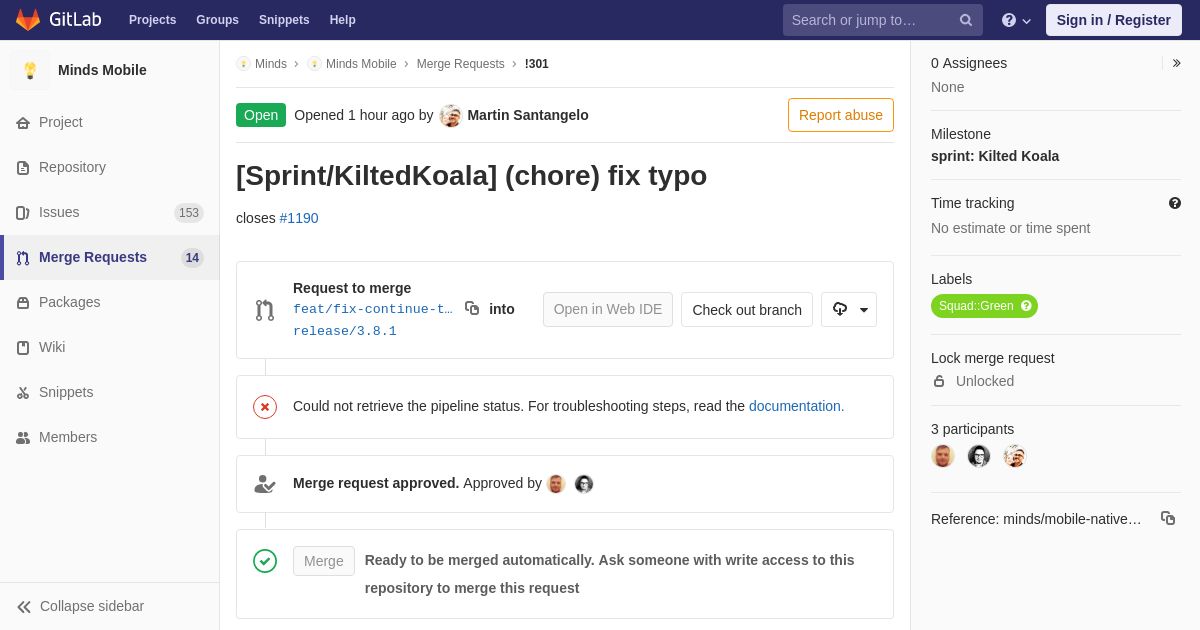The height and width of the screenshot is (630, 1200).
Task: Click Time tracking help icon
Action: (1175, 203)
